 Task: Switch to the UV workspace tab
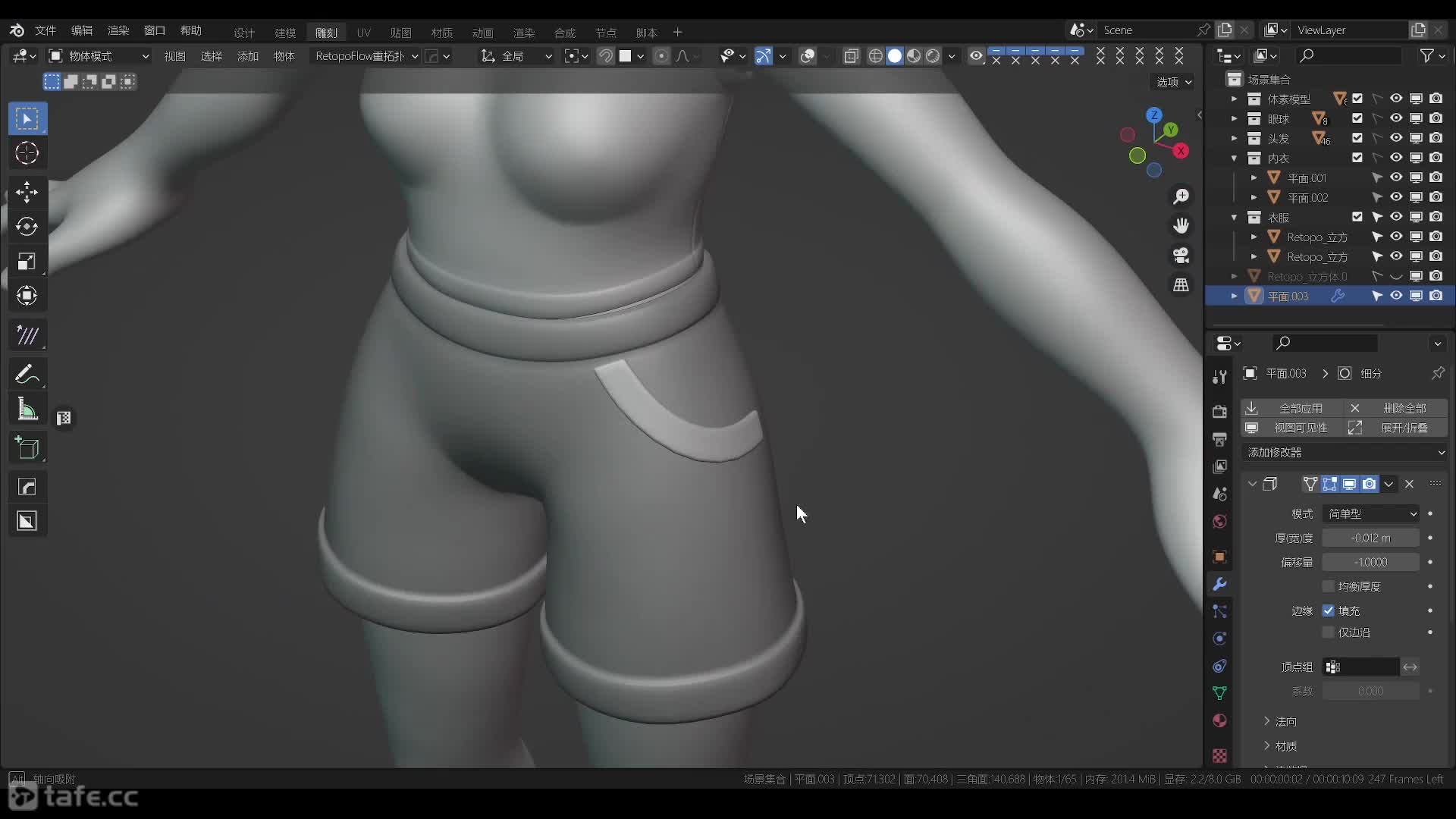point(364,33)
